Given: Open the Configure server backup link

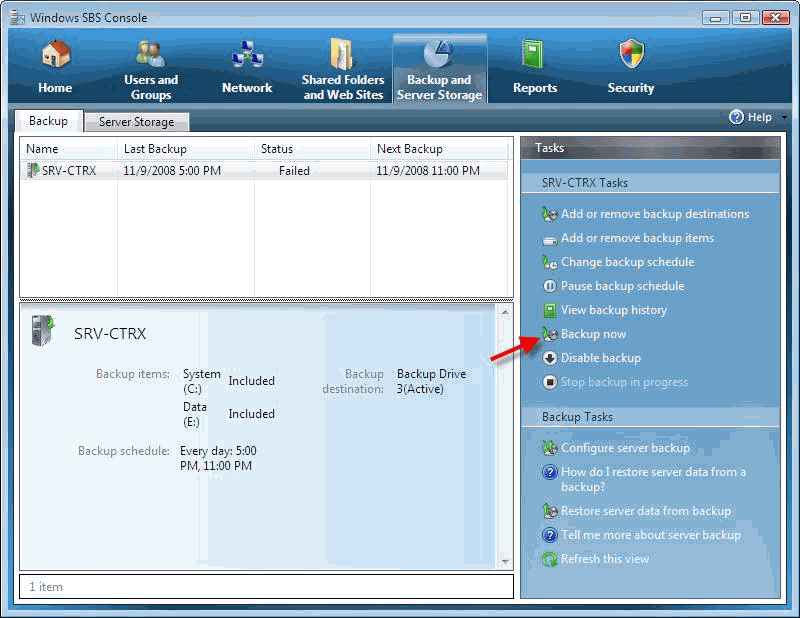Looking at the screenshot, I should click(x=626, y=448).
